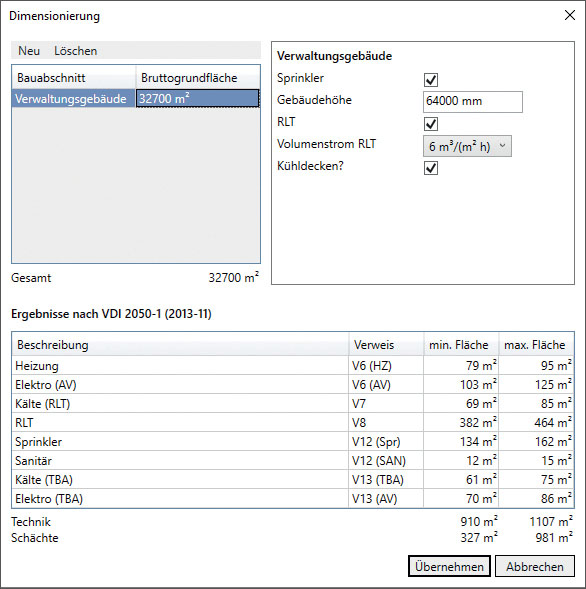Image resolution: width=586 pixels, height=589 pixels.
Task: Sort by the Bauabschnitt column header
Action: 74,78
